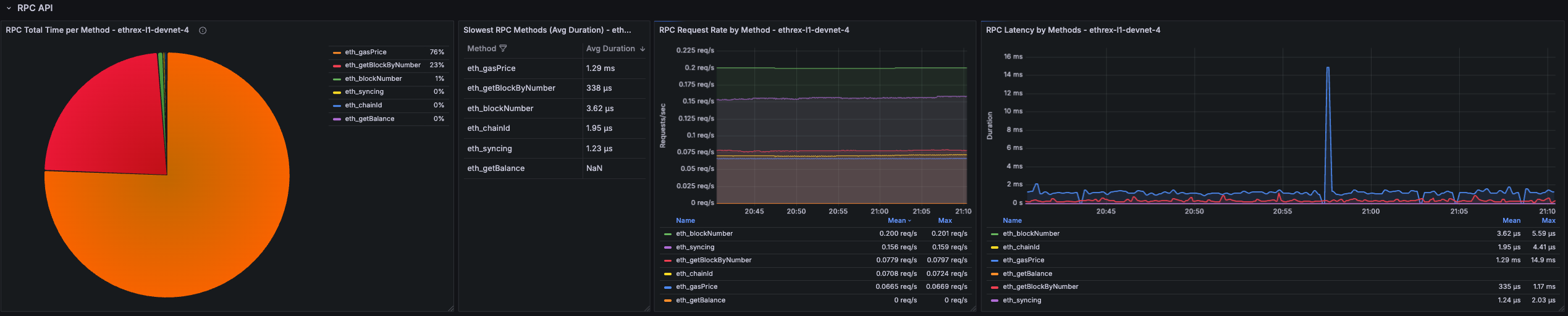The image size is (1568, 316).
Task: Sort Latency legend by Name column
Action: pyautogui.click(x=1012, y=220)
